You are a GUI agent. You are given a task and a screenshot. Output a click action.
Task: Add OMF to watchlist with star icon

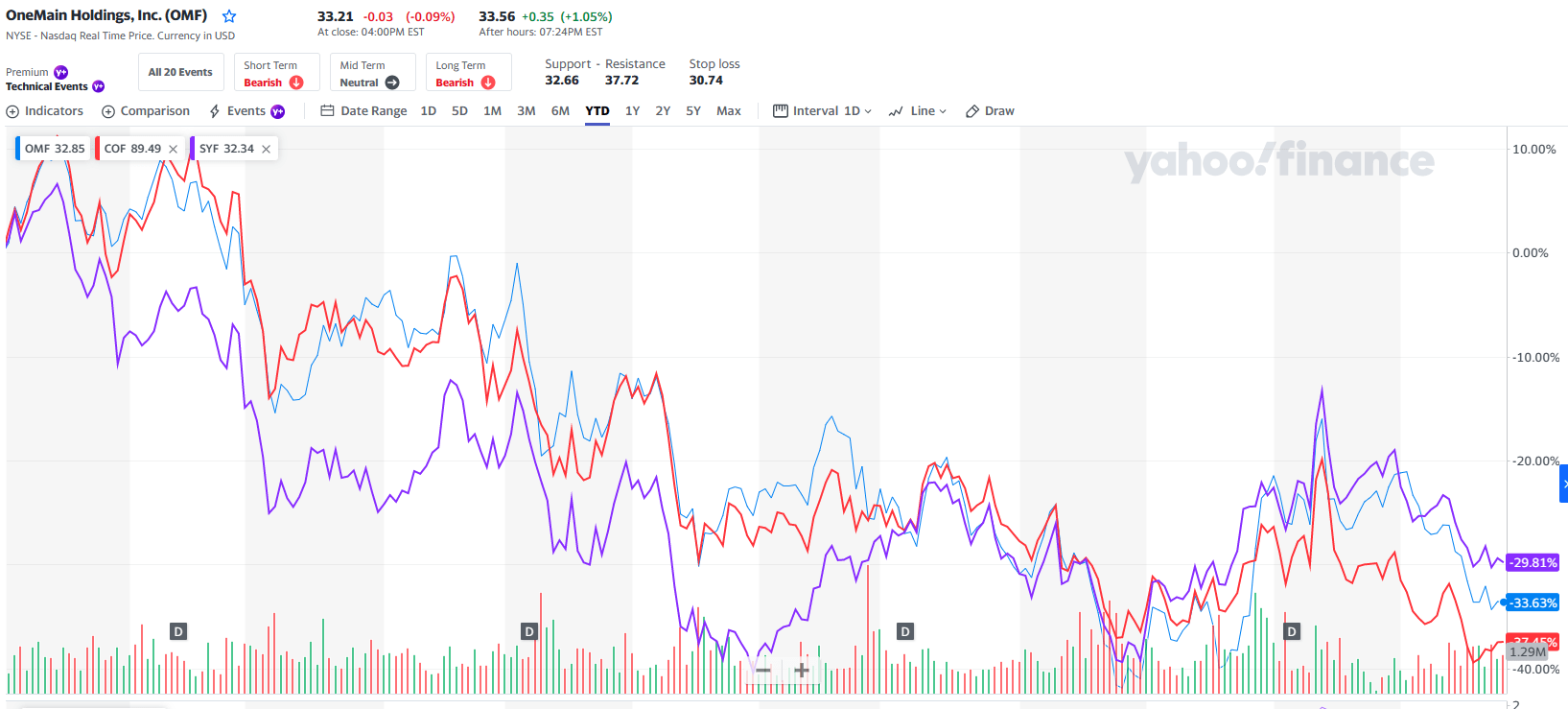click(x=229, y=16)
